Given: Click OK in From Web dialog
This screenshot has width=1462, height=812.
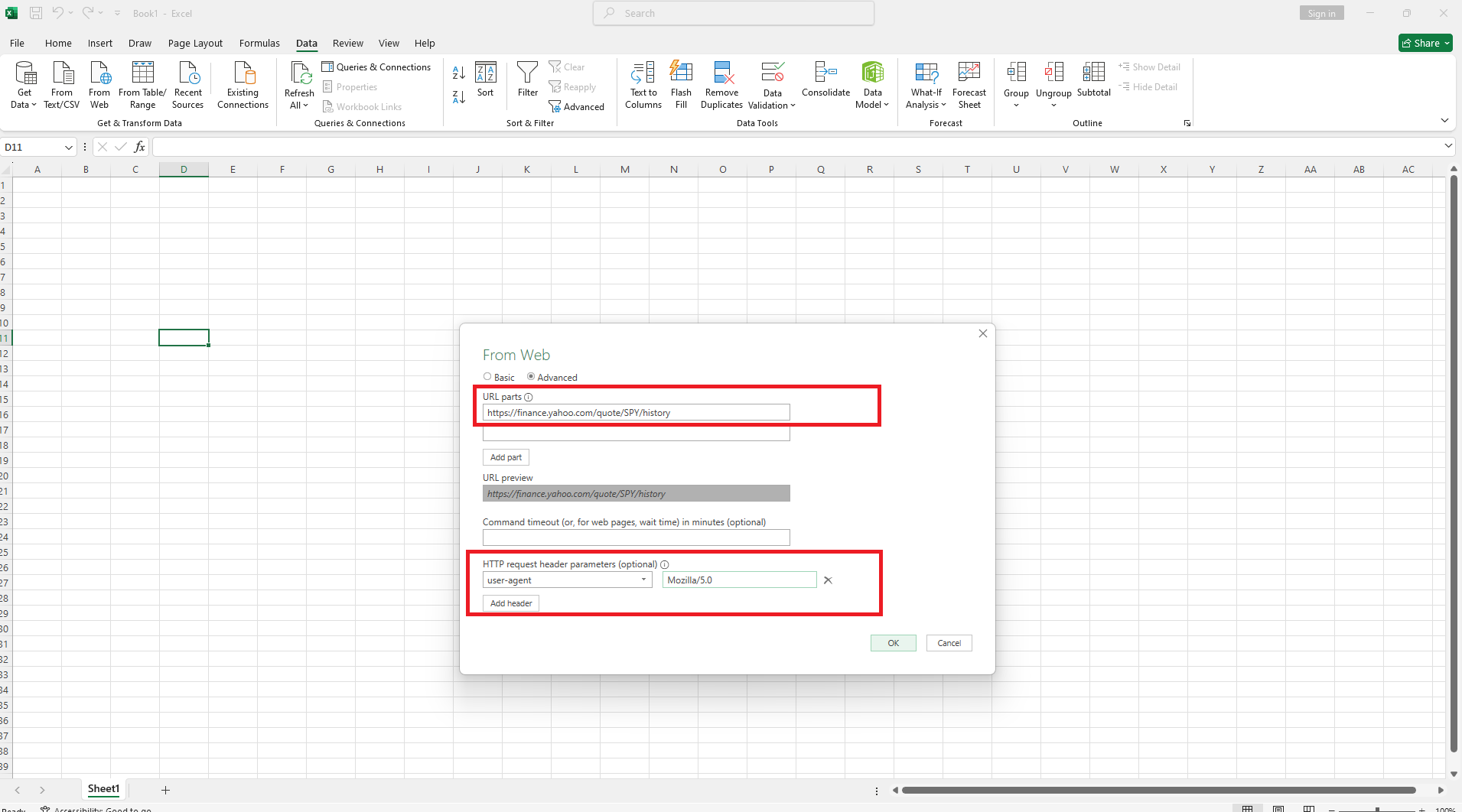Looking at the screenshot, I should [893, 643].
